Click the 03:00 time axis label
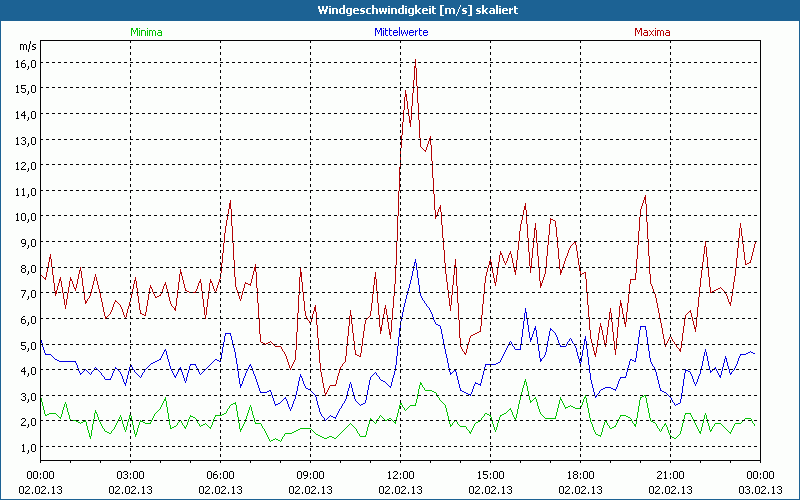This screenshot has height=500, width=800. click(131, 474)
